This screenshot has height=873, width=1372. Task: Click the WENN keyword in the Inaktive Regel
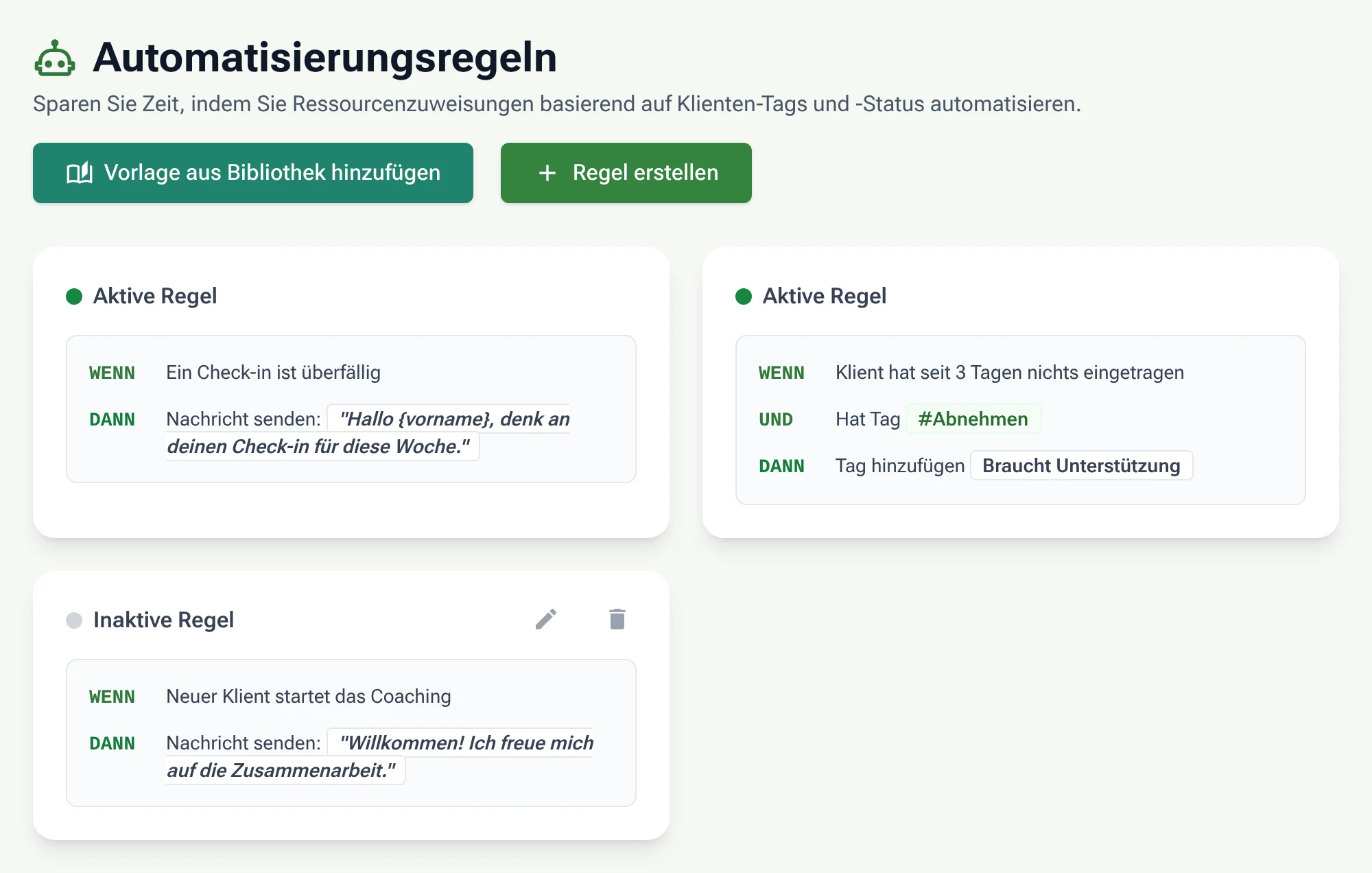tap(112, 697)
